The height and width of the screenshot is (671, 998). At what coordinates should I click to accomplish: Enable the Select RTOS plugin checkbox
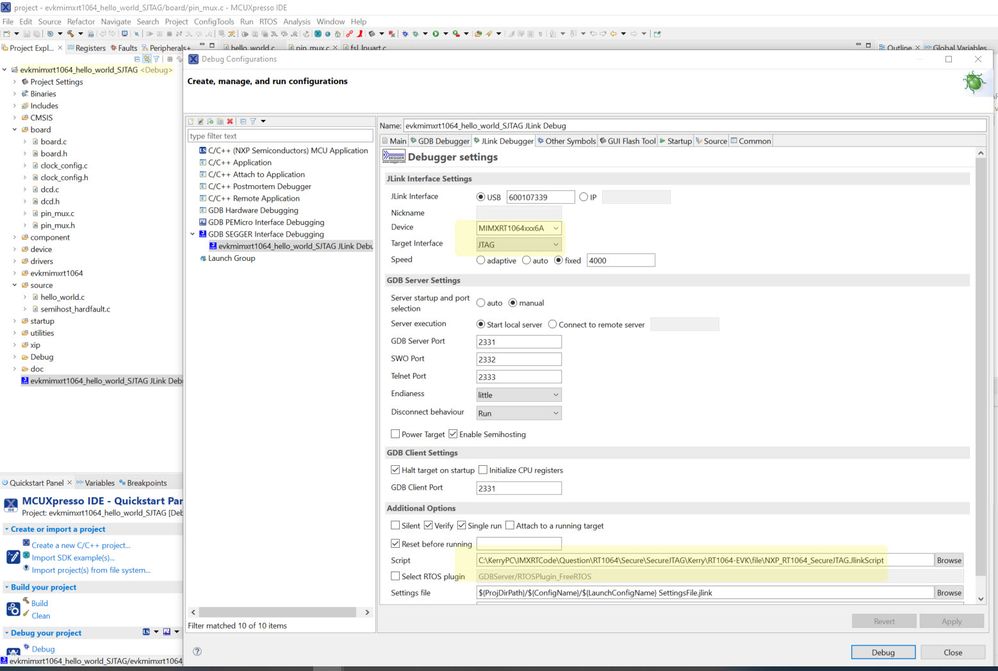click(x=395, y=576)
